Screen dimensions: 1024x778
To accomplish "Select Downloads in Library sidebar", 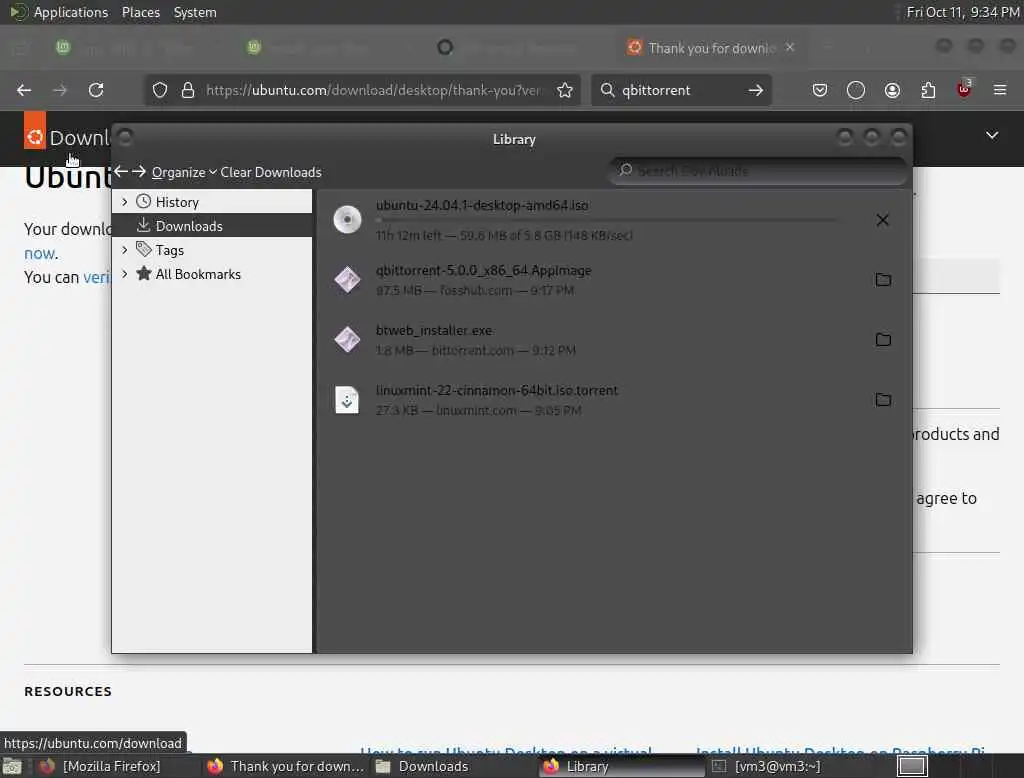I will (212, 225).
